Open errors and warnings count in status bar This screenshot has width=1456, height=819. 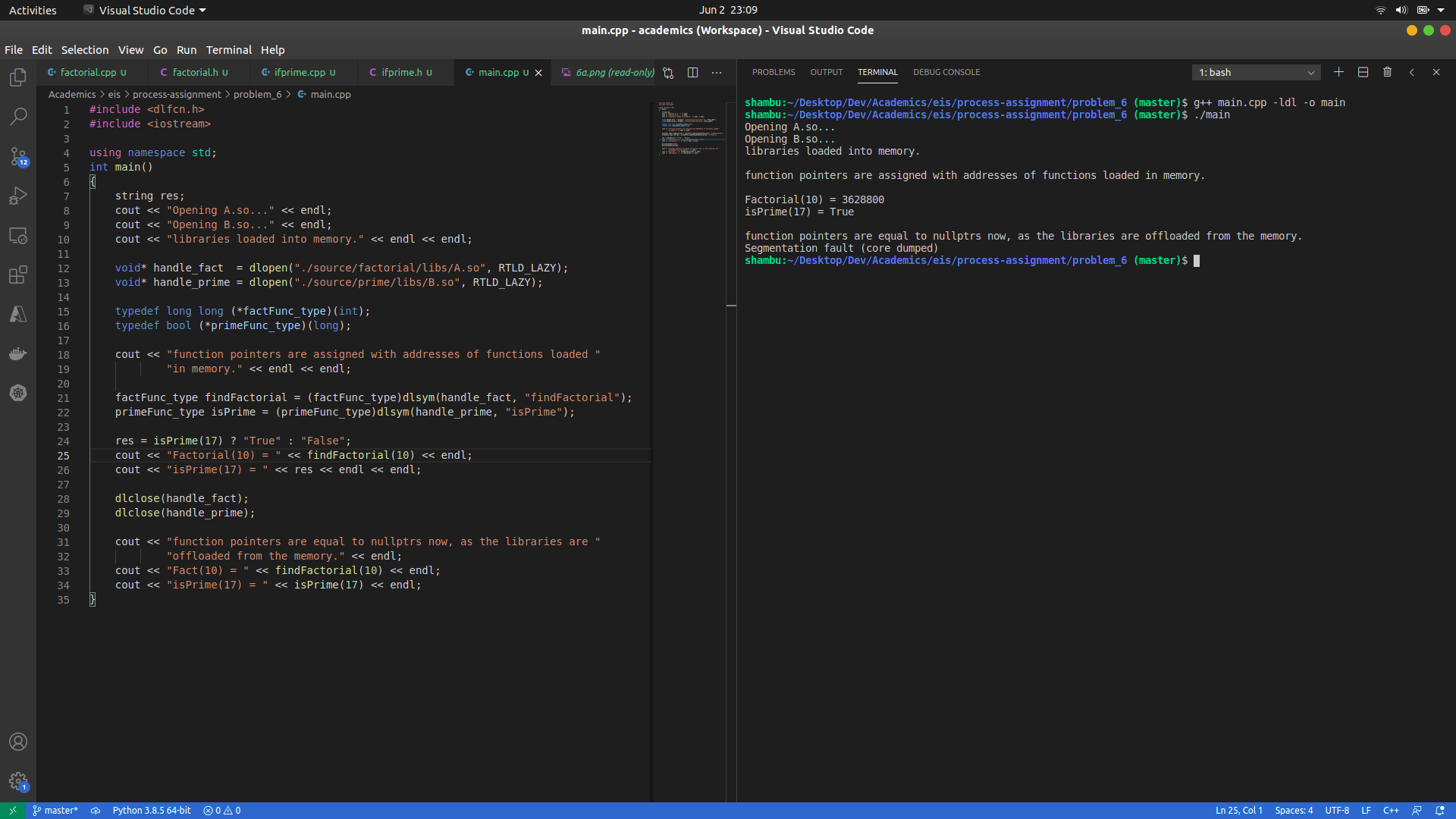click(221, 811)
